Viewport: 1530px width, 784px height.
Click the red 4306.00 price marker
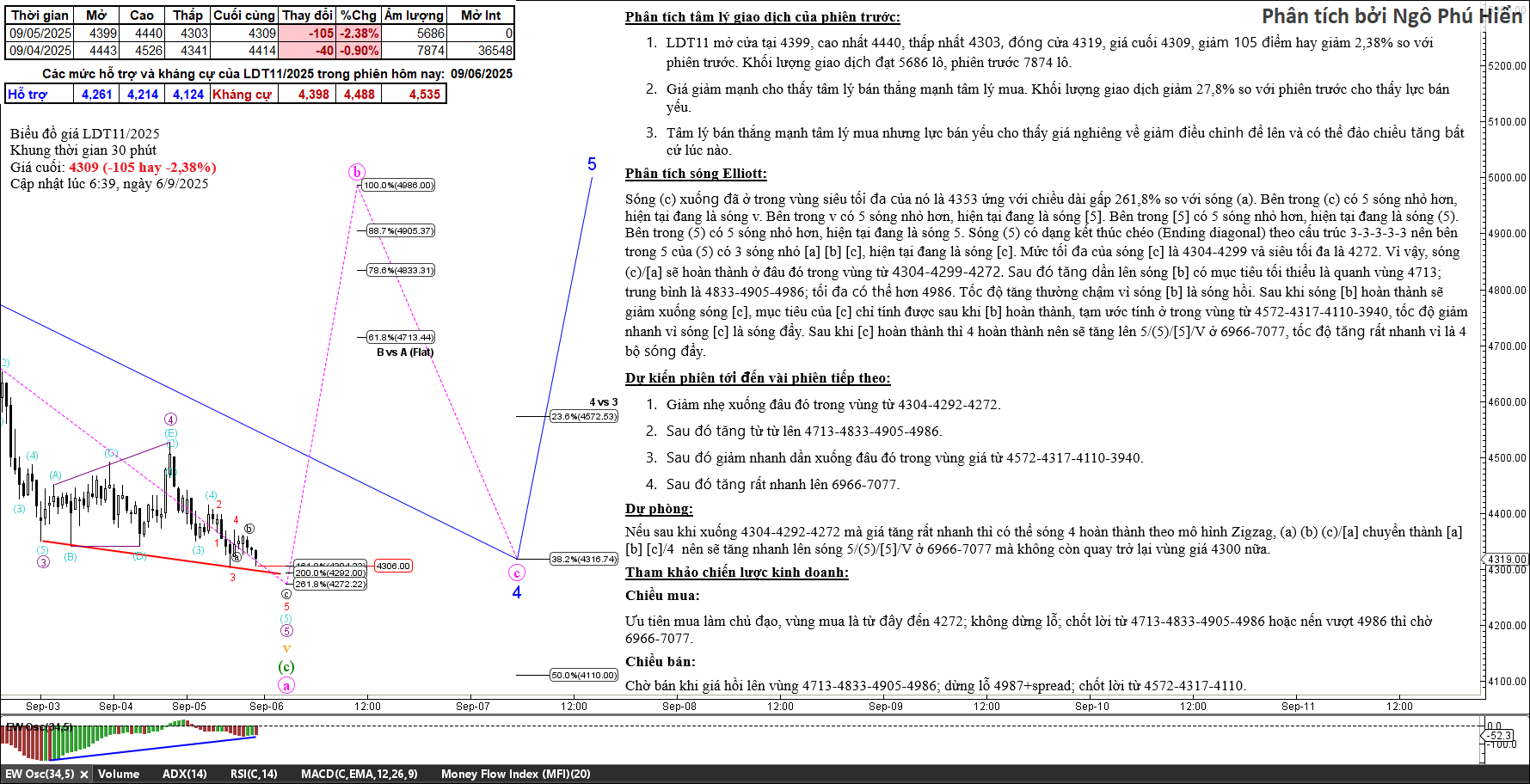point(393,566)
